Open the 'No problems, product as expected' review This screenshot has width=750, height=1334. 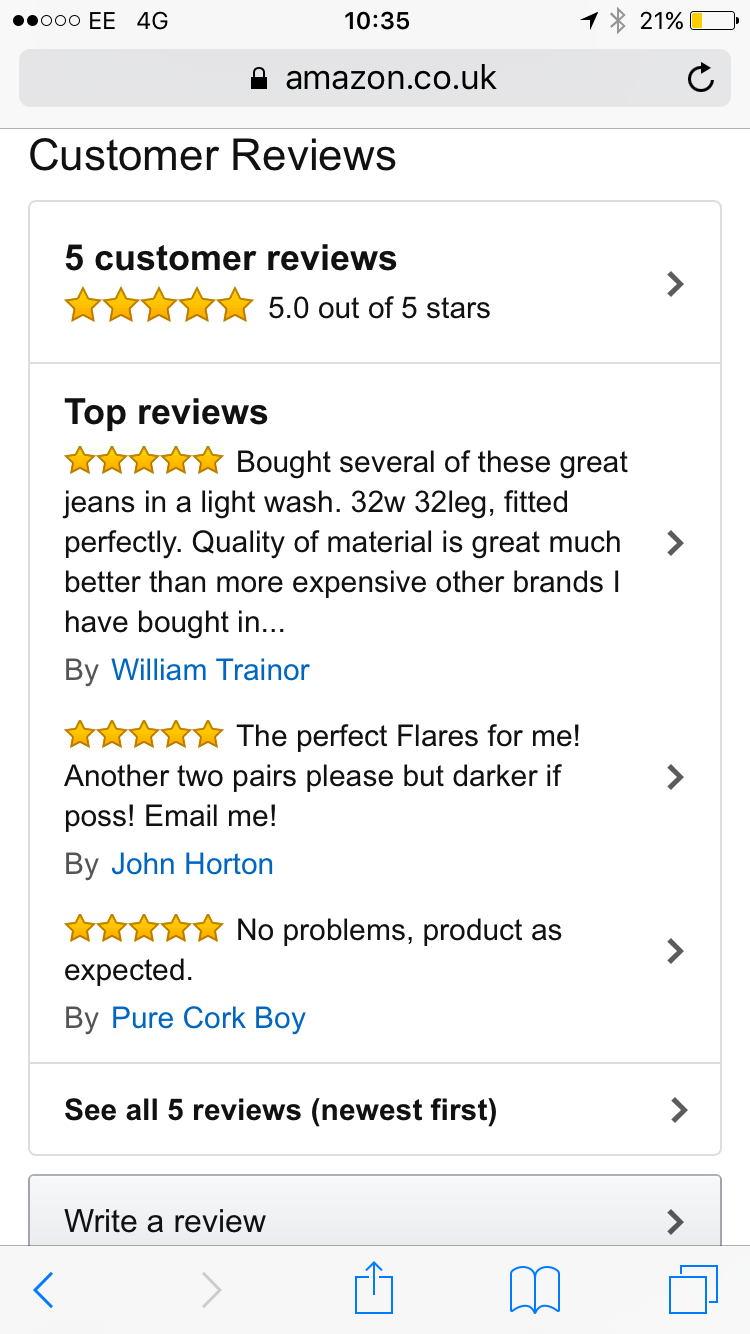(x=400, y=932)
